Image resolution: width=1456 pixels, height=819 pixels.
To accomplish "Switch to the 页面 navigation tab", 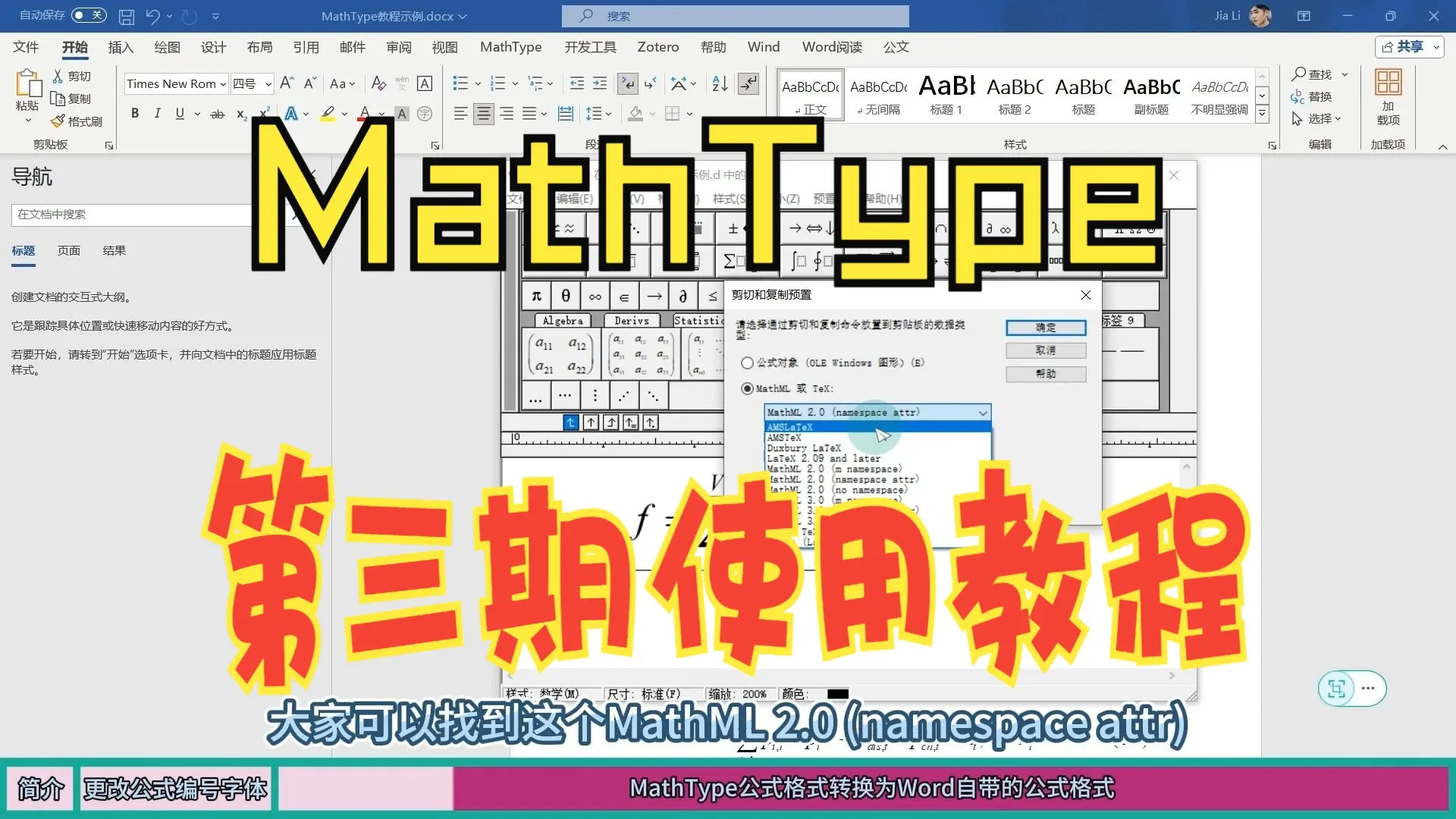I will coord(68,250).
